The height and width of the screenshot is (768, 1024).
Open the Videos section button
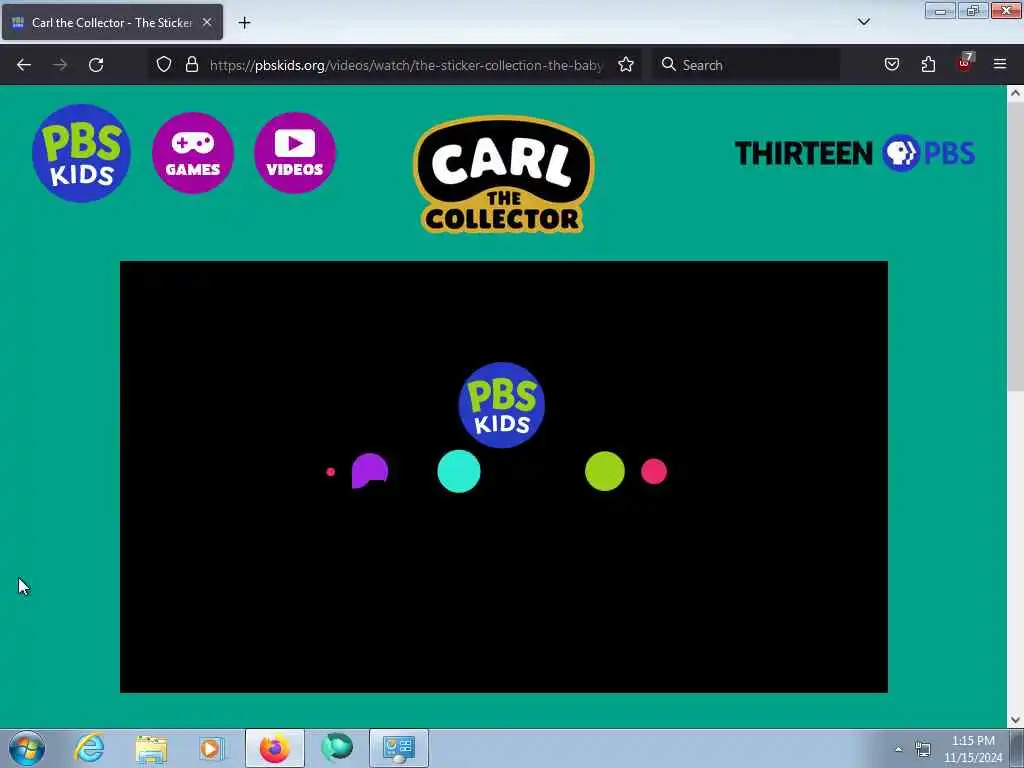pyautogui.click(x=295, y=153)
